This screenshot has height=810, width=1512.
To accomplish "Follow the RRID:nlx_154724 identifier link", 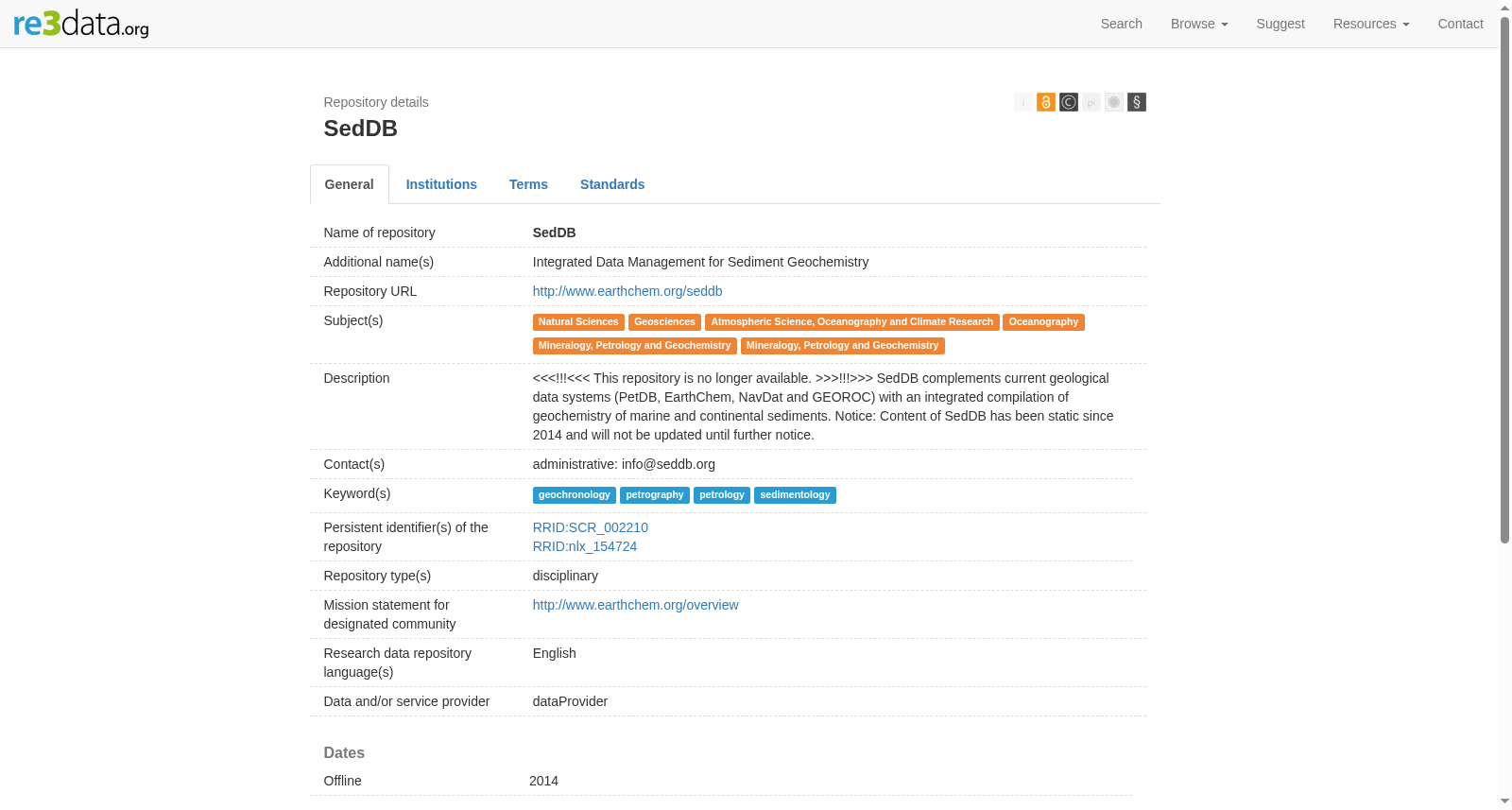I will coord(585,546).
